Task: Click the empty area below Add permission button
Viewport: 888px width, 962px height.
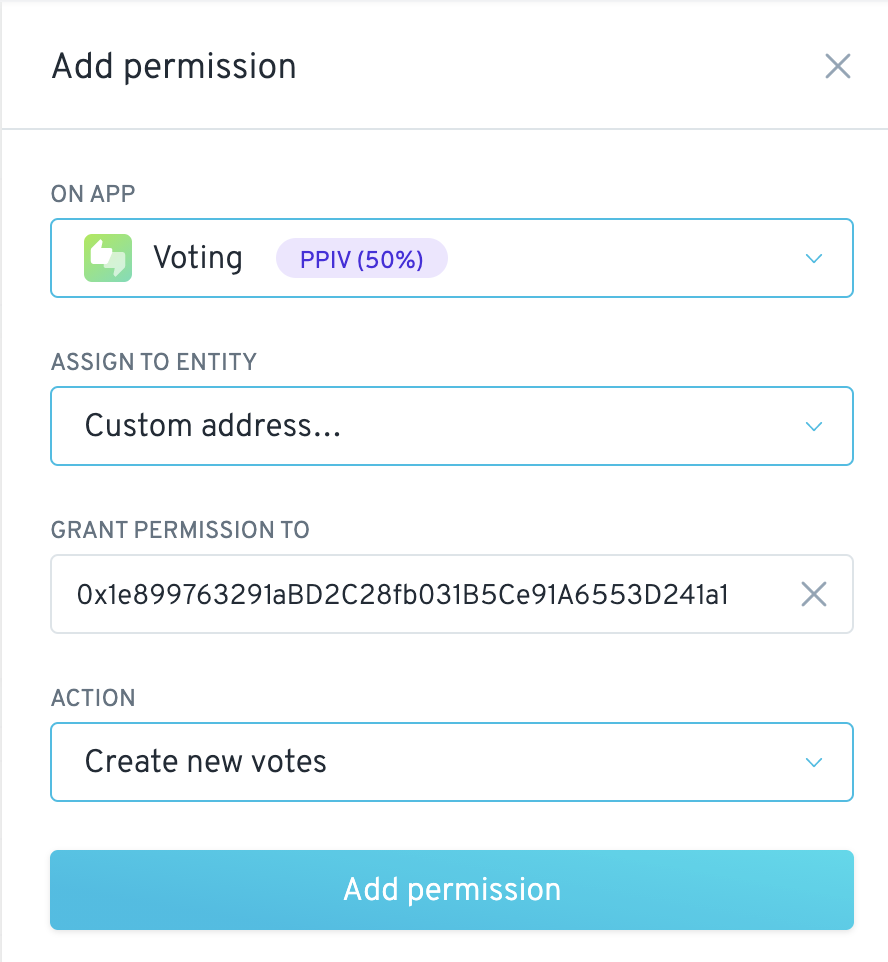Action: pos(452,947)
